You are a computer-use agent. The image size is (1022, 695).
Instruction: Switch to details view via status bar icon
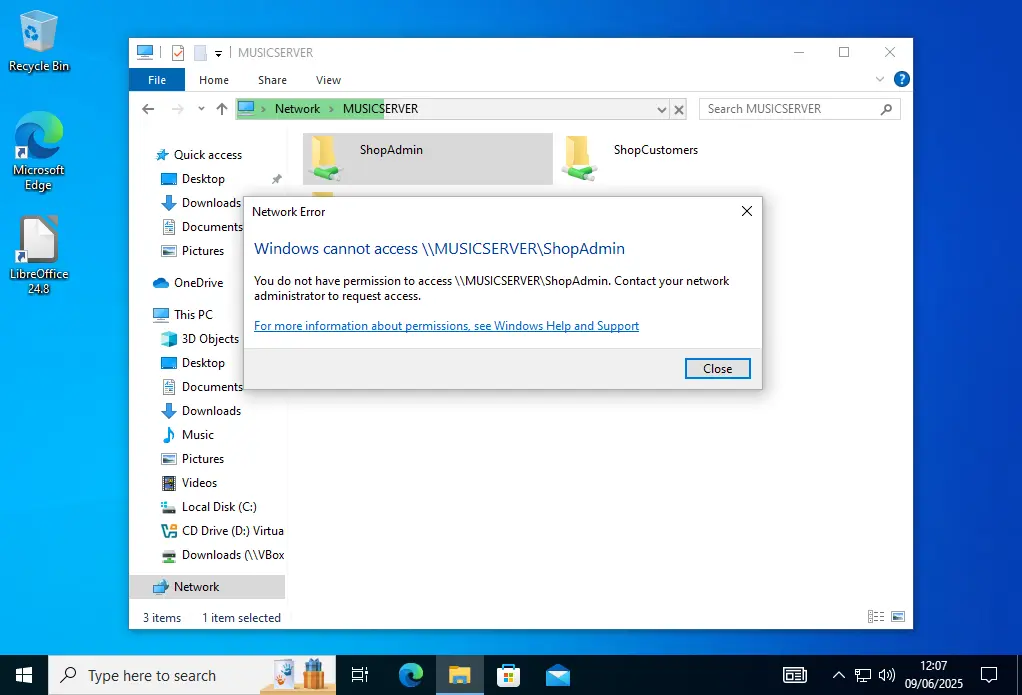pos(878,615)
